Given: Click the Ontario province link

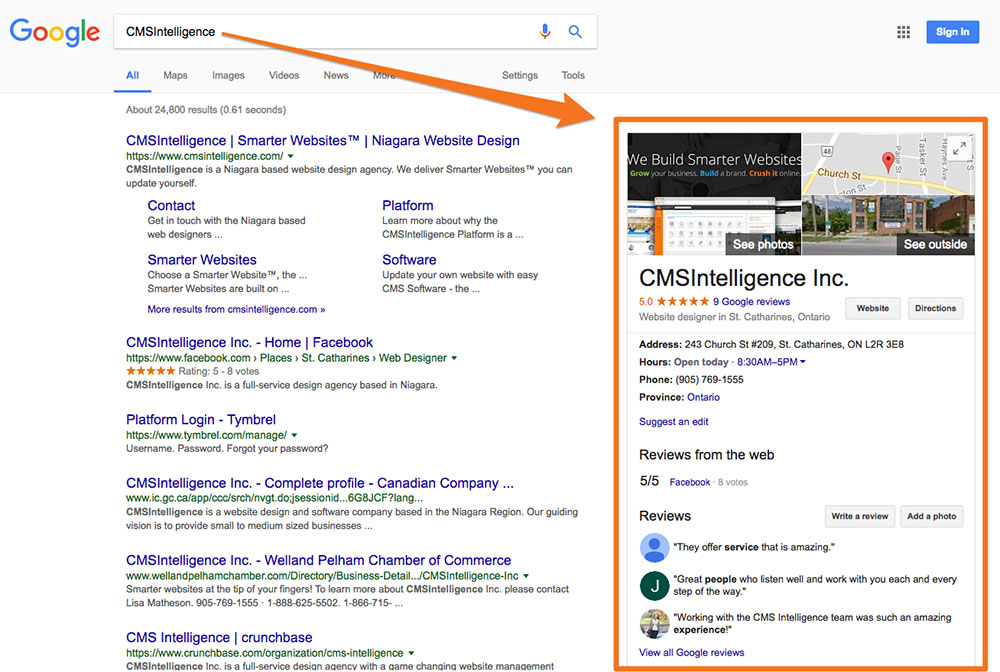Looking at the screenshot, I should [x=703, y=397].
